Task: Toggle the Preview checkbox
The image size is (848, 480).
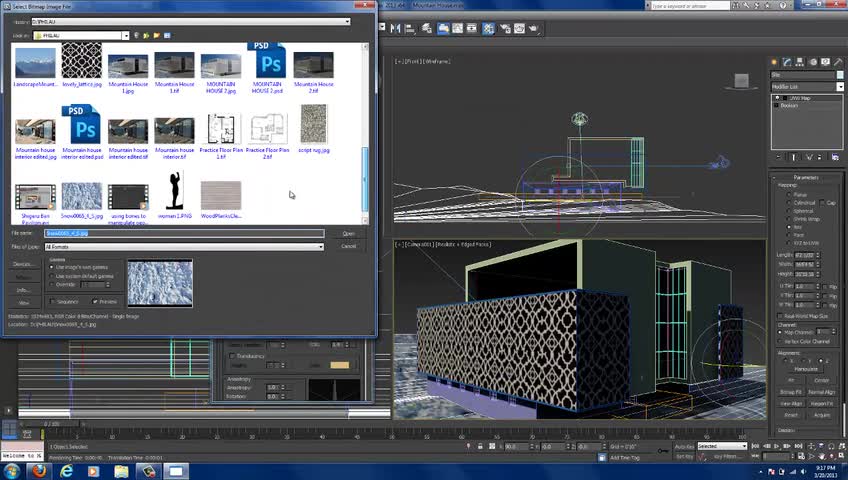Action: (x=96, y=301)
